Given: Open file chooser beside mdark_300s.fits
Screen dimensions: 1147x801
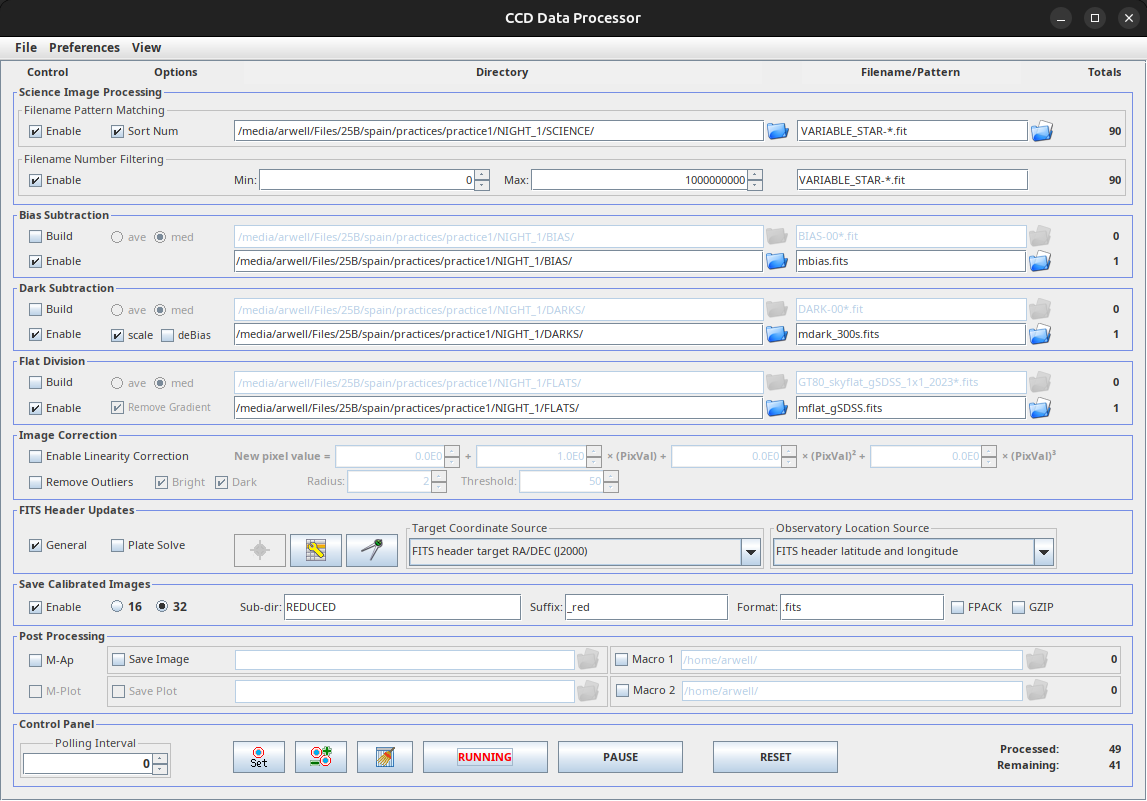Looking at the screenshot, I should click(1041, 334).
